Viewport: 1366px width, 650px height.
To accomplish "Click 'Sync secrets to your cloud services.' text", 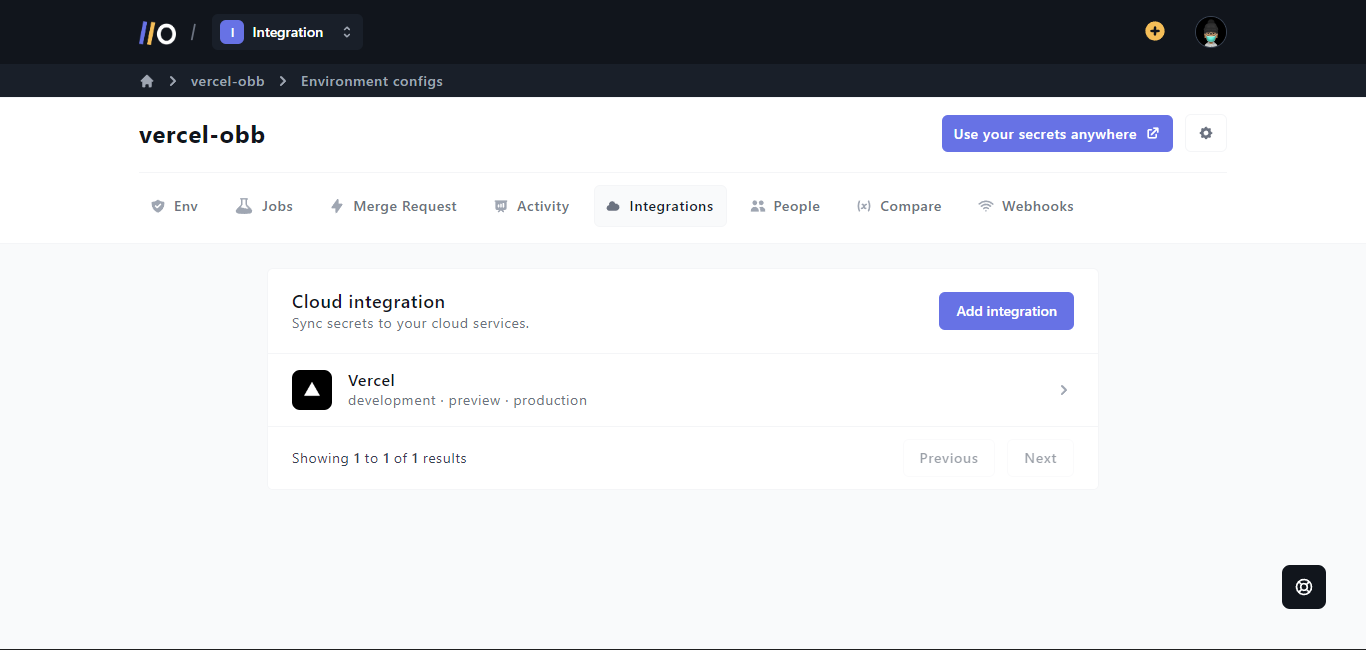I will (x=410, y=324).
